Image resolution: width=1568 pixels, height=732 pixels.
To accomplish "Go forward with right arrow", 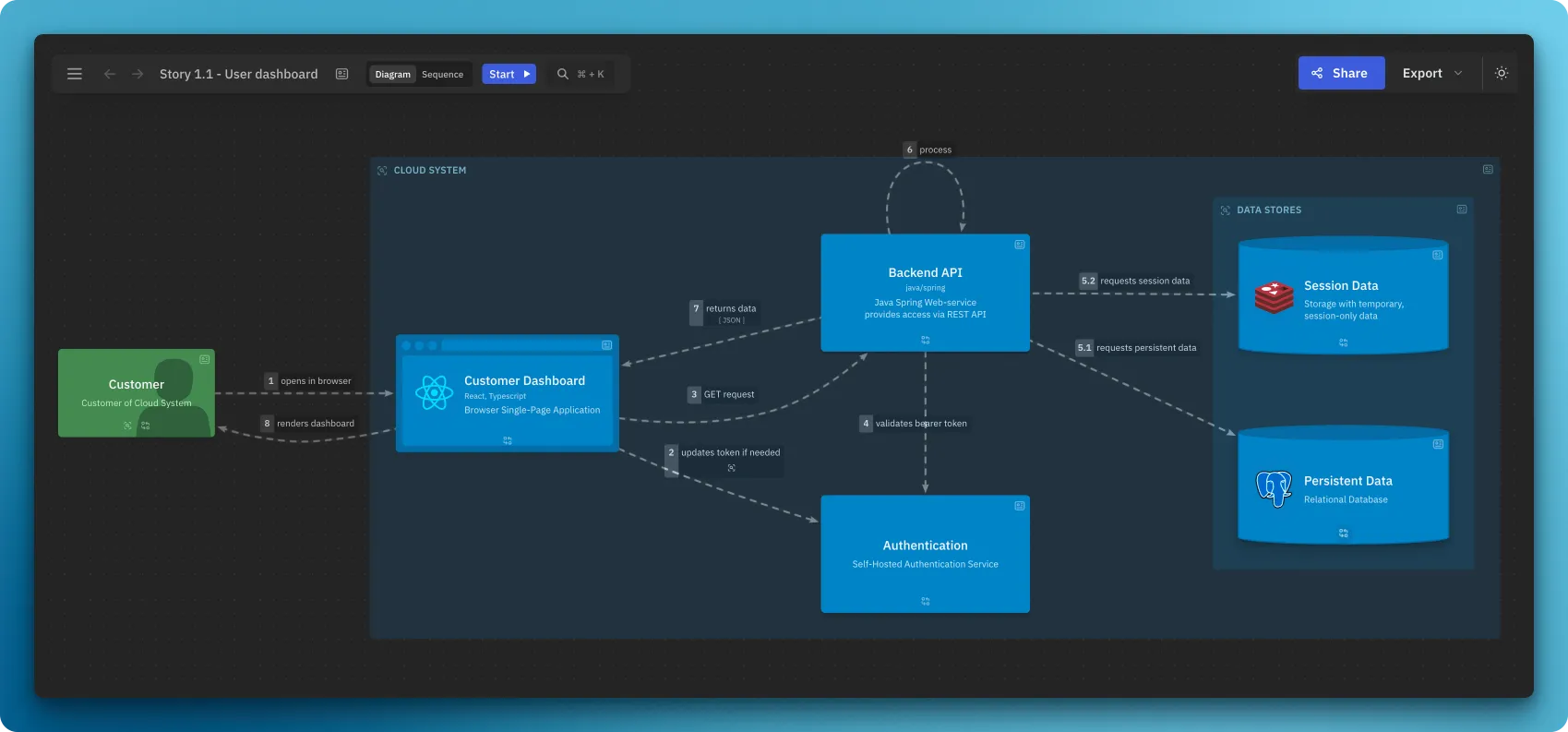I will point(138,74).
